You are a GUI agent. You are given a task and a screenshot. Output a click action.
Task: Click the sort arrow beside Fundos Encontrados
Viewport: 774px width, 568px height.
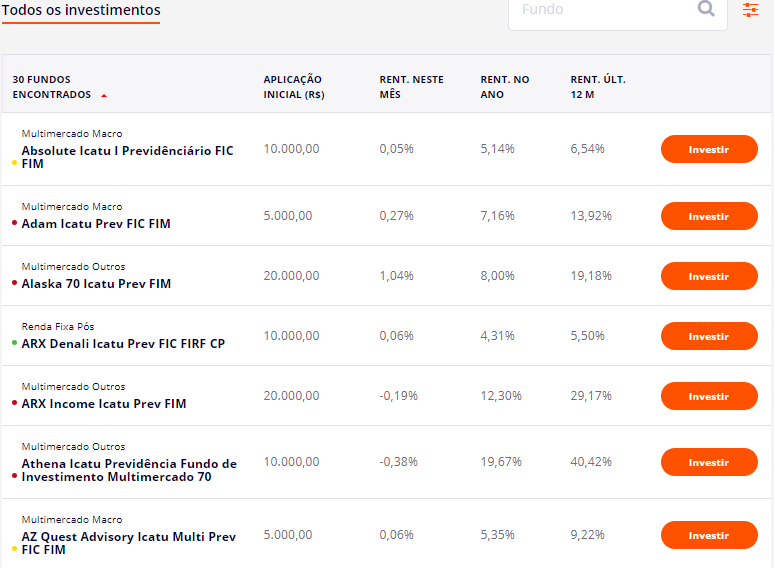click(104, 96)
